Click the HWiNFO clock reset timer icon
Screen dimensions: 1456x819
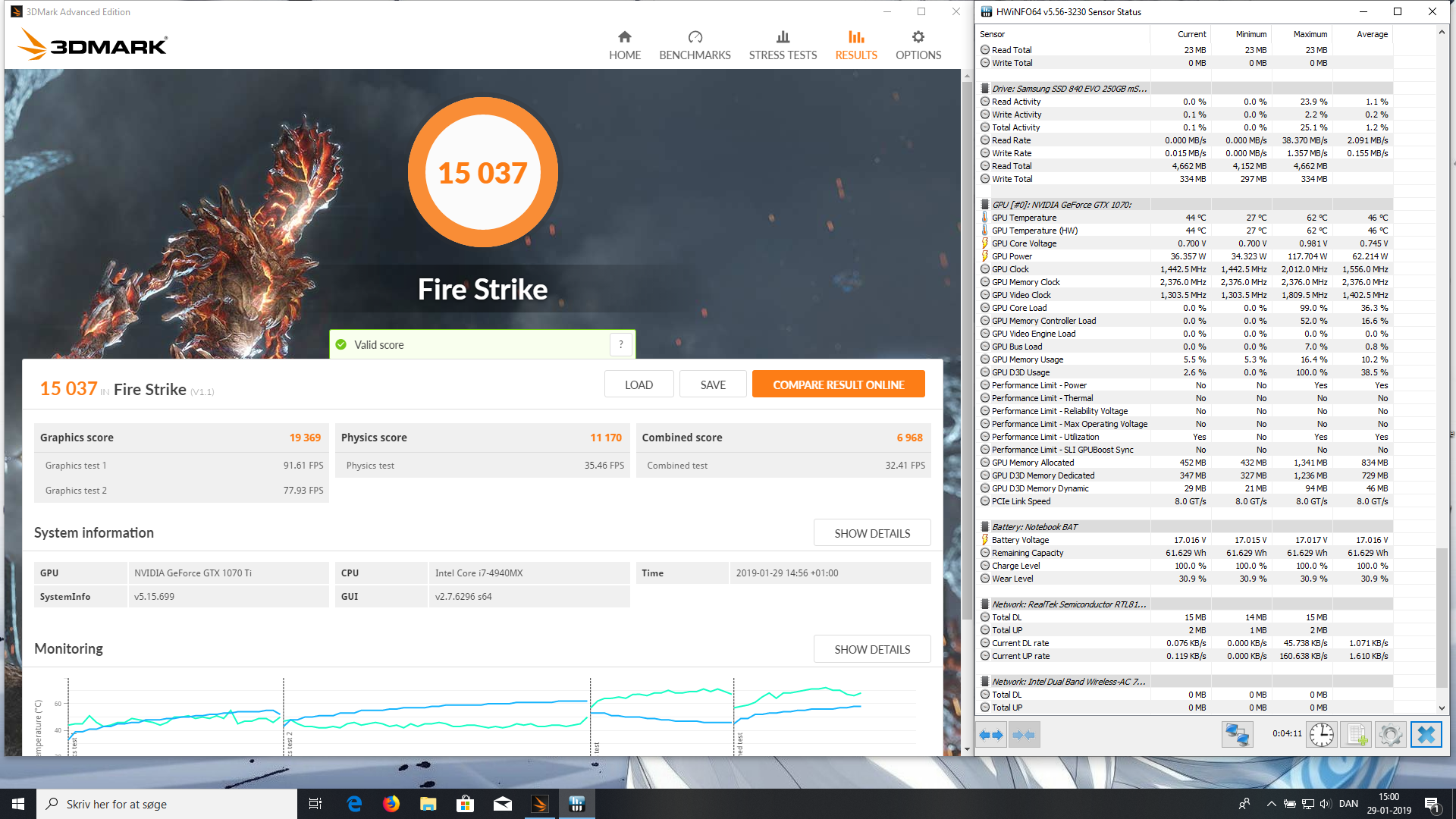pos(1321,734)
